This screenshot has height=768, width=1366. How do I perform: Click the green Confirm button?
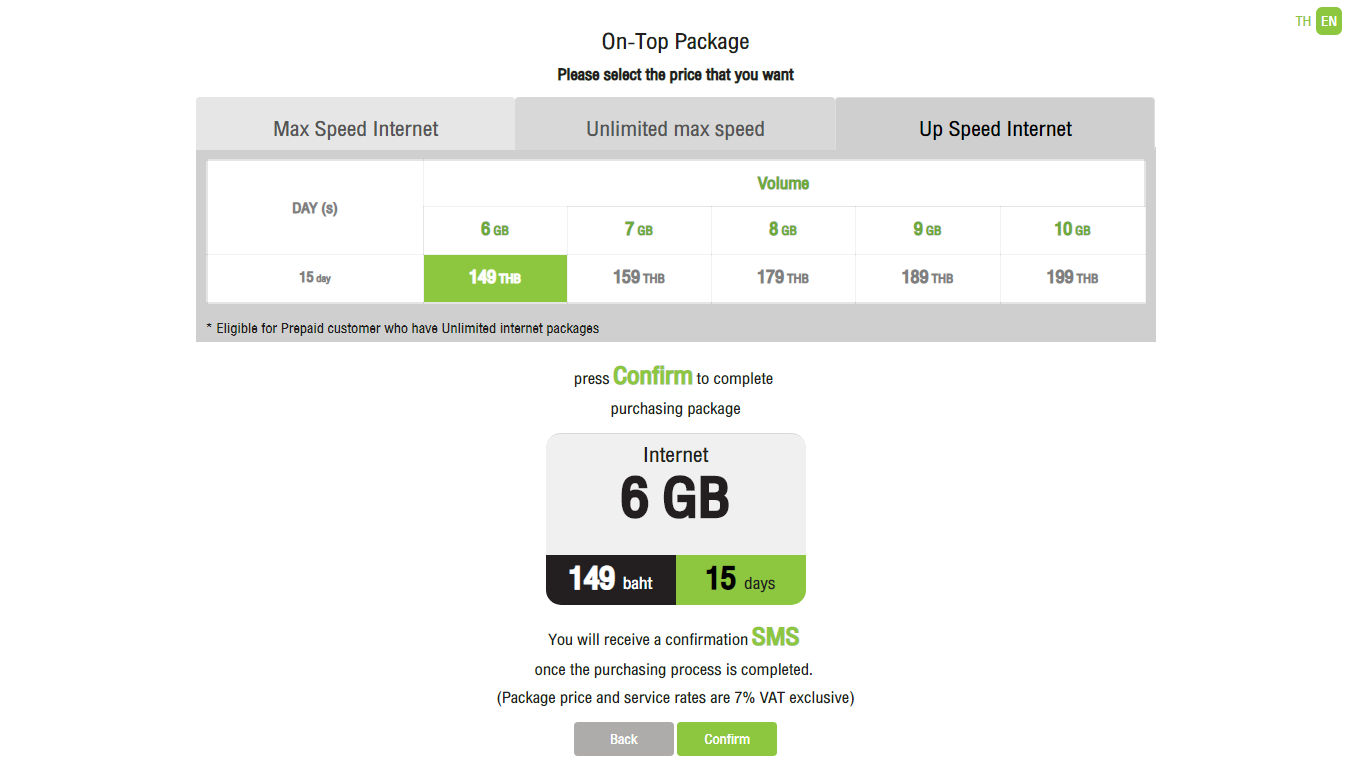[727, 739]
